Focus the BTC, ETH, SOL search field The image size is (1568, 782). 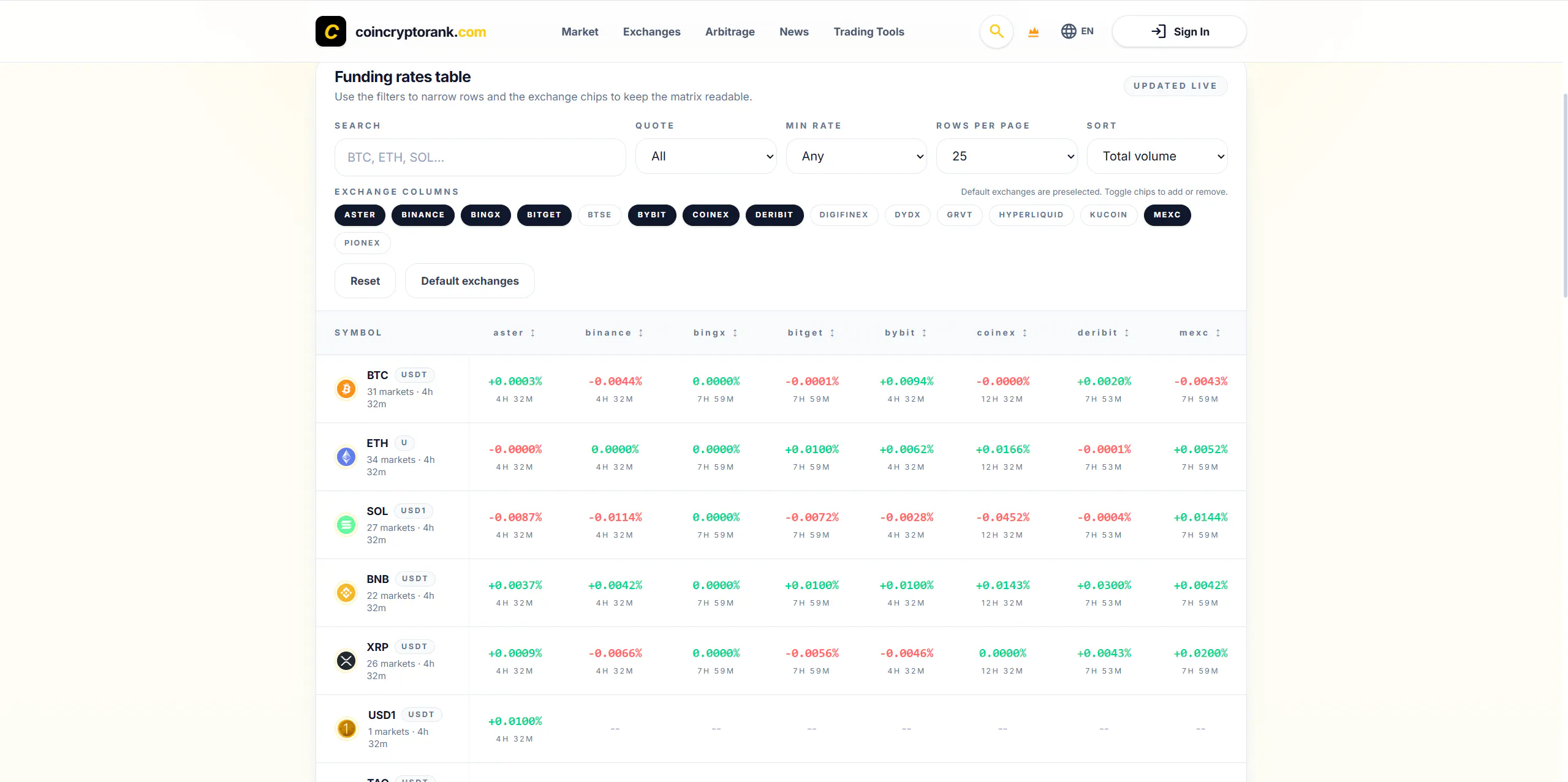480,157
